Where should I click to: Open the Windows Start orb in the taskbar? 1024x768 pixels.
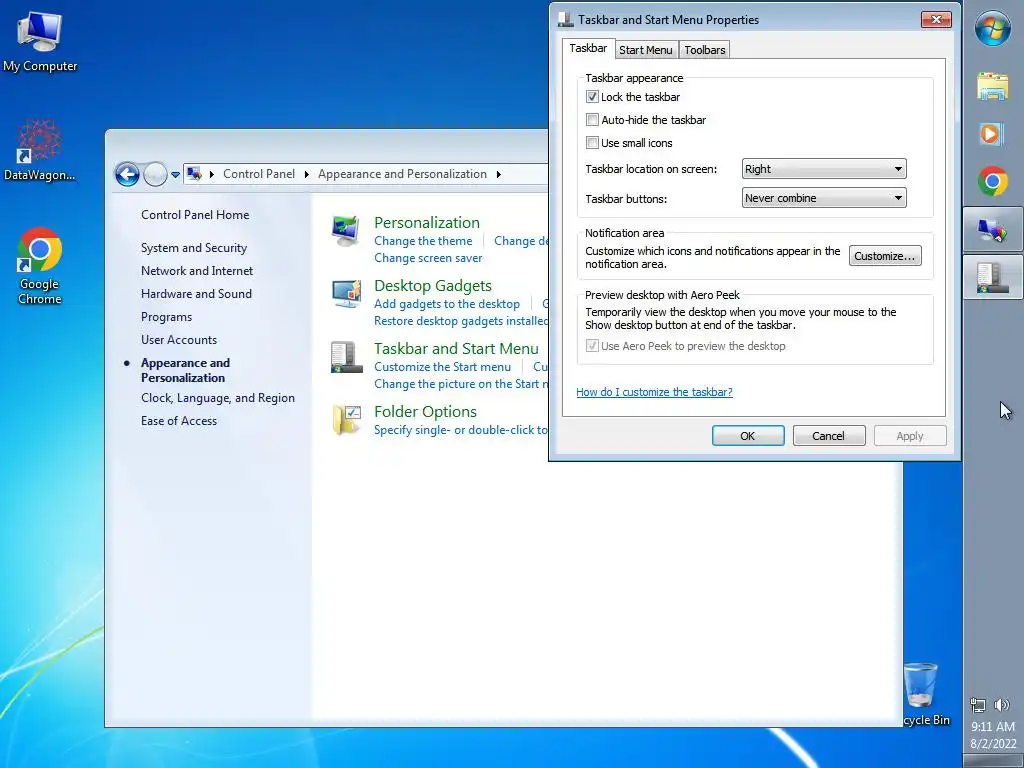tap(993, 29)
